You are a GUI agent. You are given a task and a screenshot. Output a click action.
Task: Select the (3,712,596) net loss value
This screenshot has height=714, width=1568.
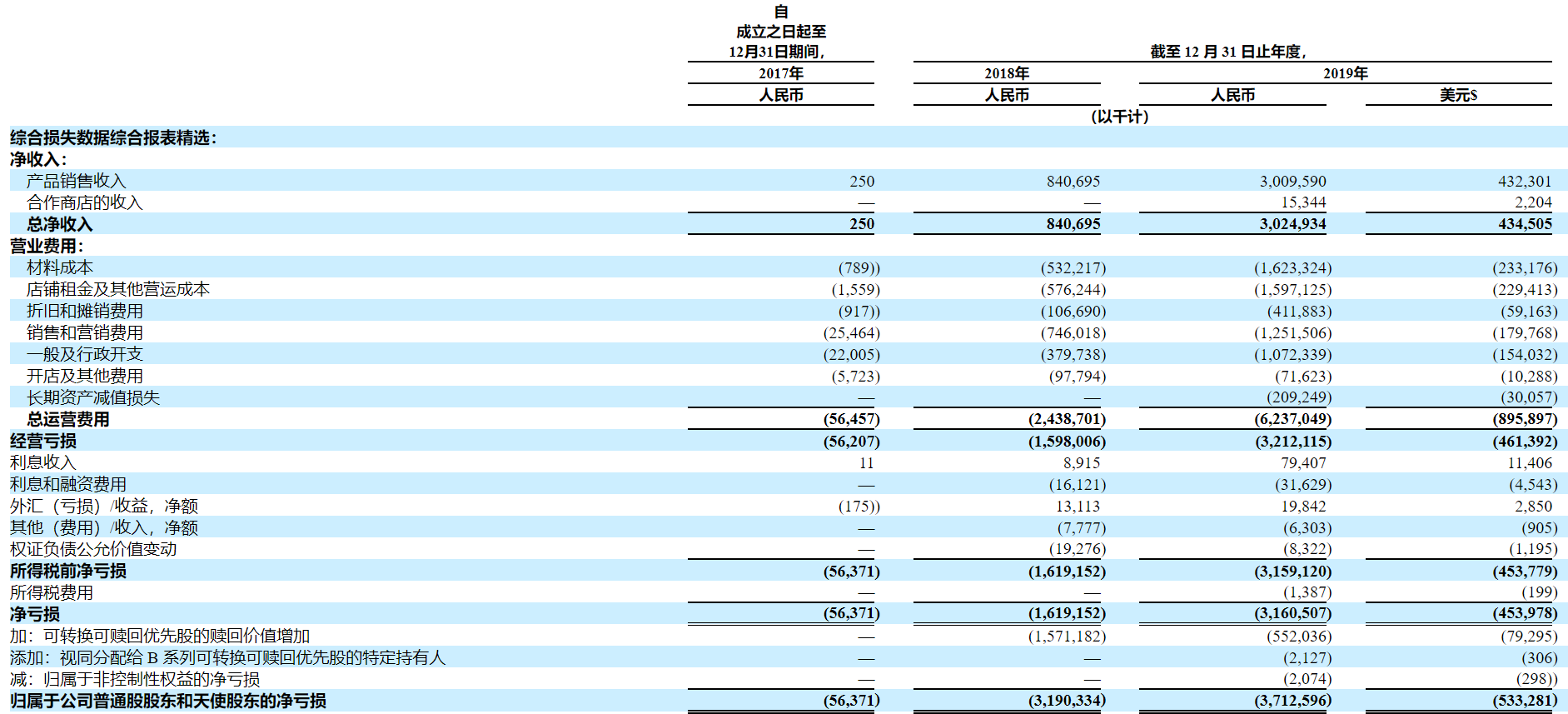[1292, 701]
